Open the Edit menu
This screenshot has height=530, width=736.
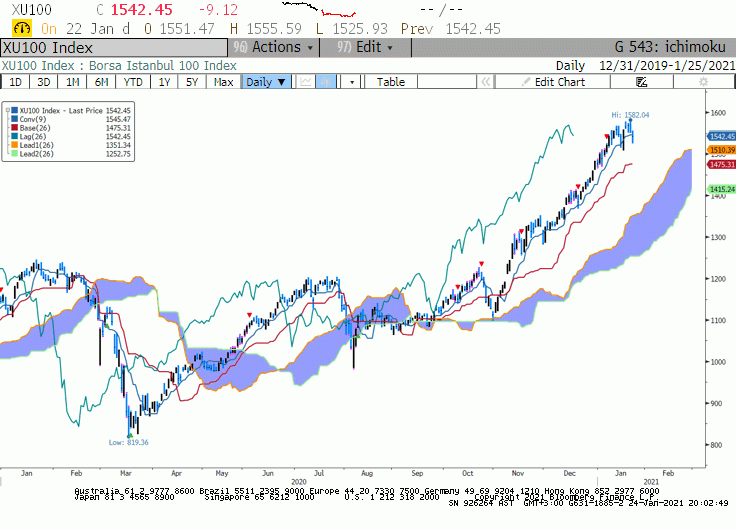365,47
